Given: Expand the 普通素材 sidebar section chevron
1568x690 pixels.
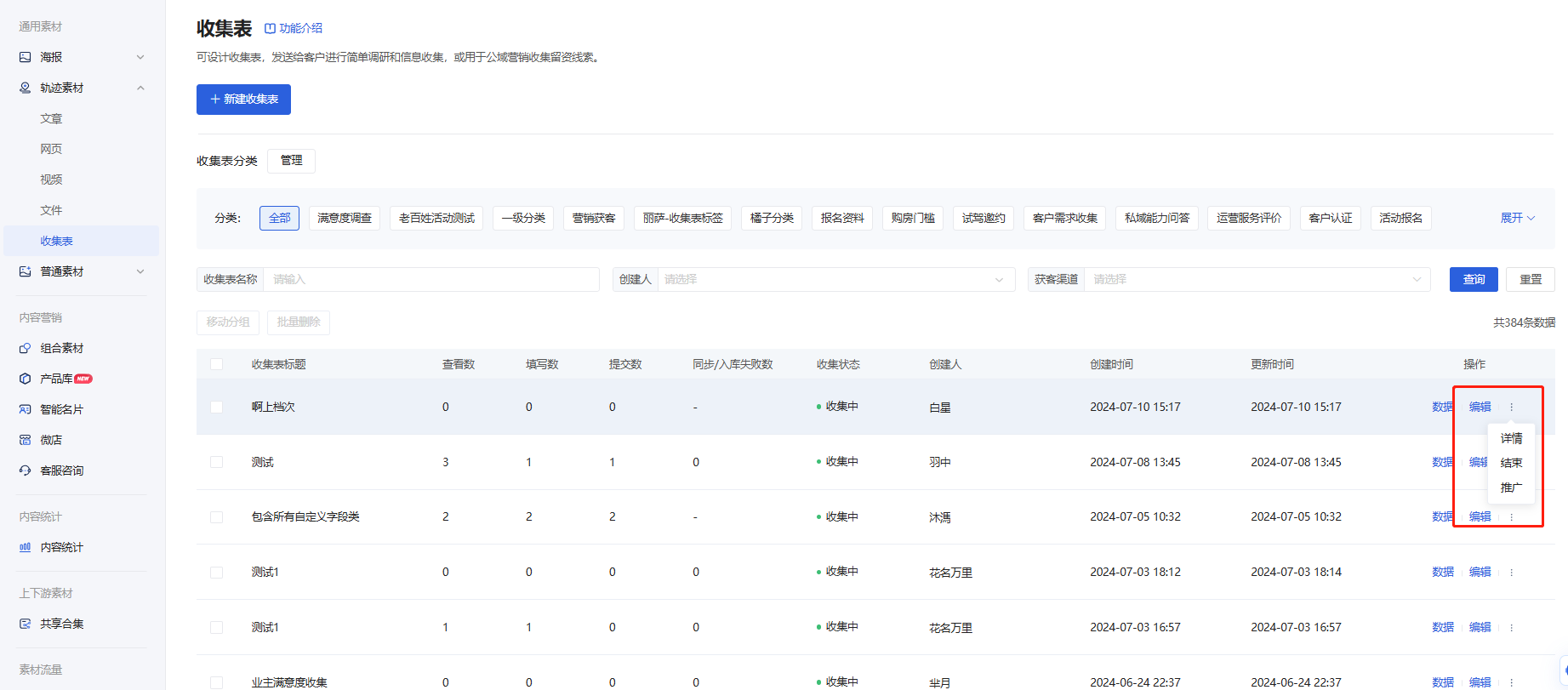Looking at the screenshot, I should point(140,271).
